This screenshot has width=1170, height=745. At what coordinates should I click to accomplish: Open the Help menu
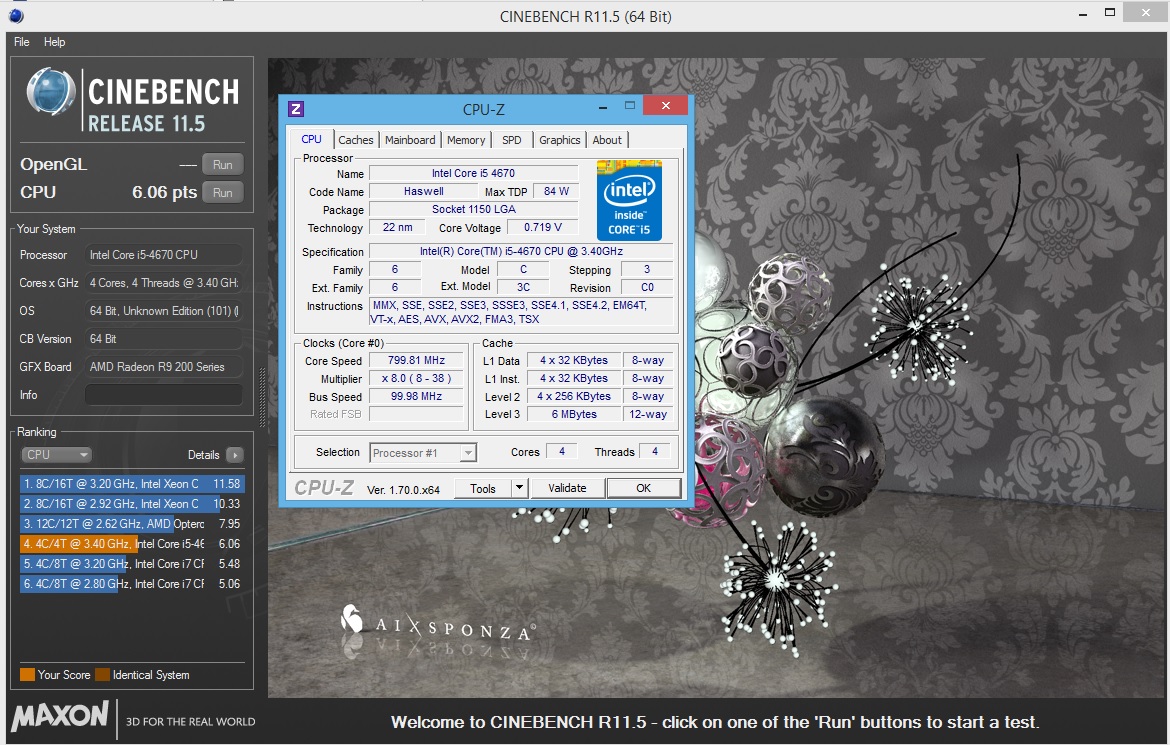tap(55, 42)
